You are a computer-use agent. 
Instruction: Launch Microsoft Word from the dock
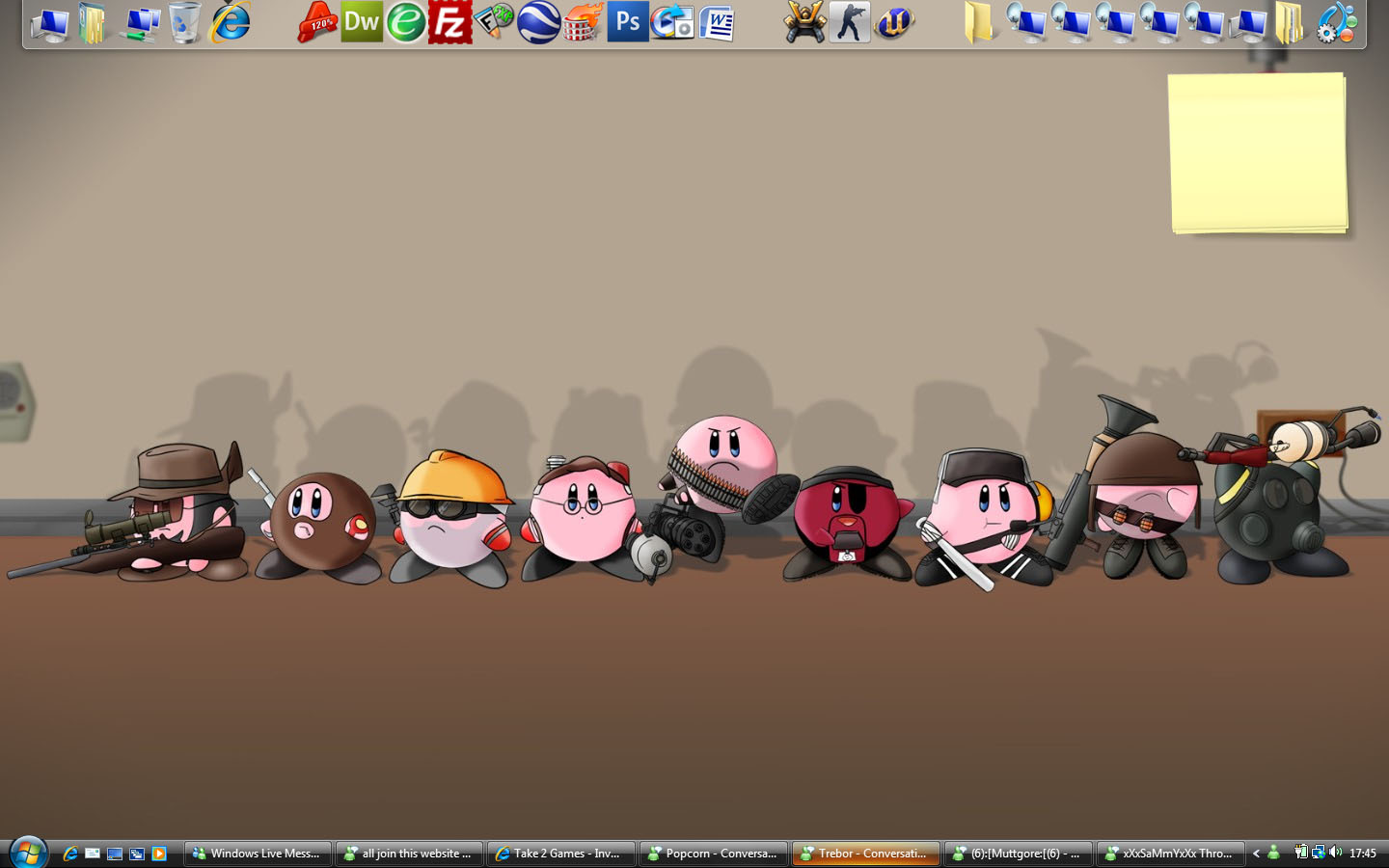point(717,22)
